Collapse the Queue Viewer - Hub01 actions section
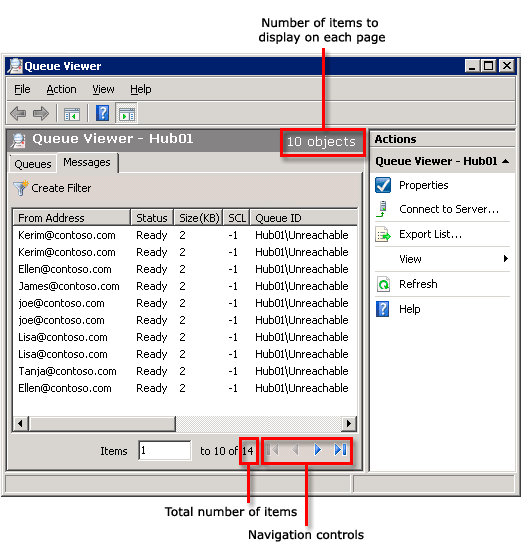This screenshot has height=550, width=521. (505, 161)
